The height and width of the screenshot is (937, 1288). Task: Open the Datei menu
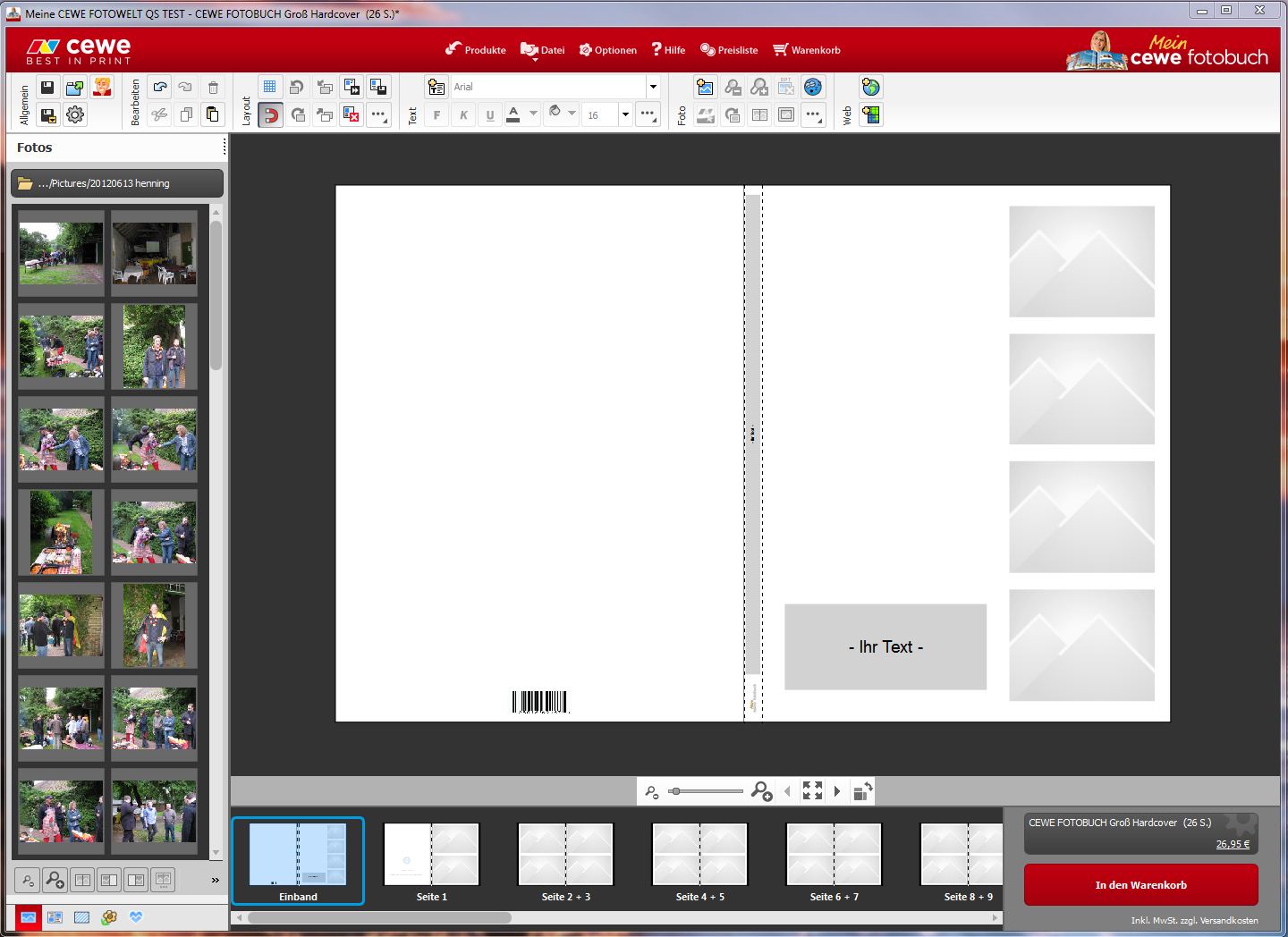(543, 50)
